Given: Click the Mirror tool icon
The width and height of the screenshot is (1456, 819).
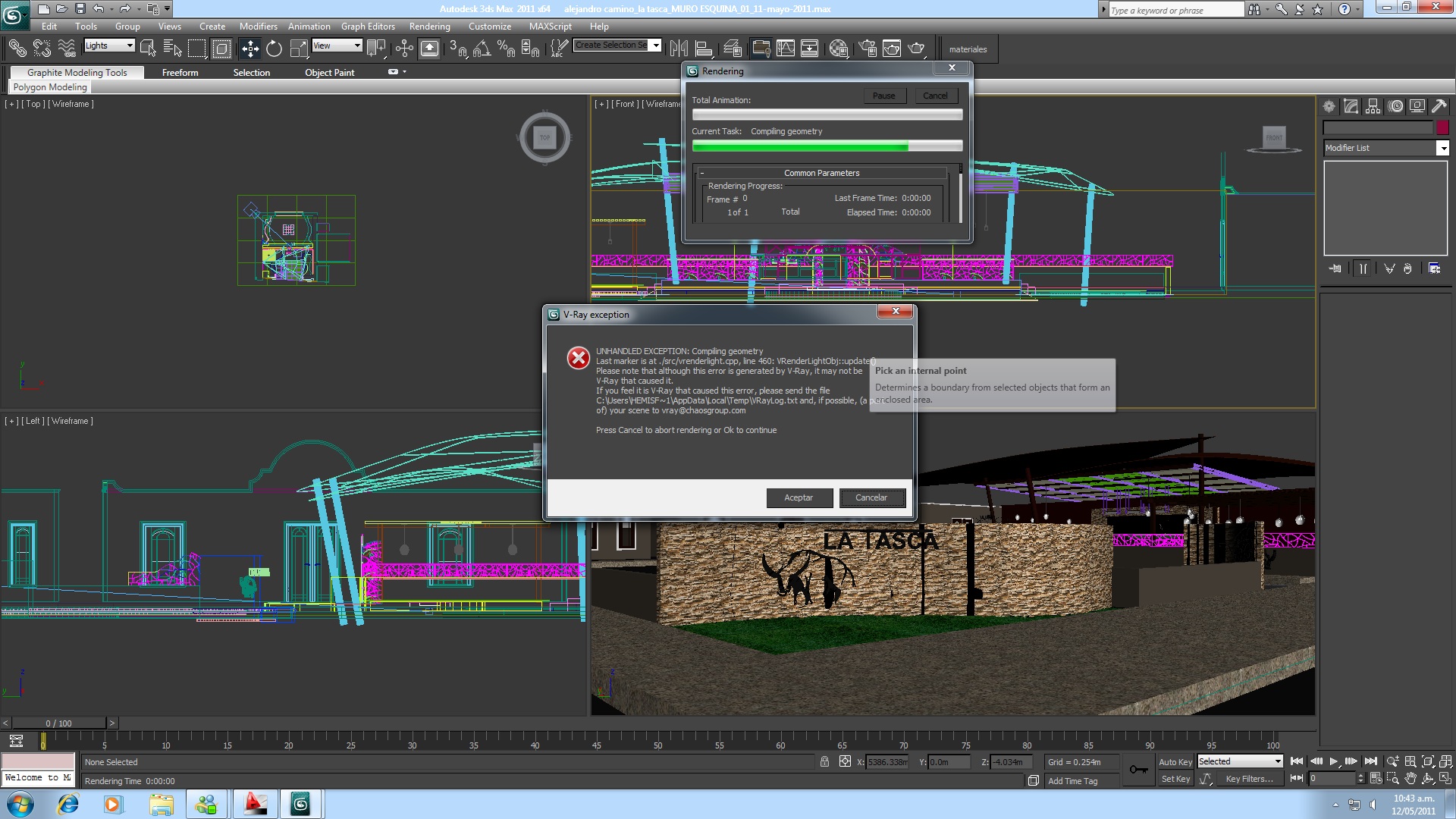Looking at the screenshot, I should pos(679,49).
